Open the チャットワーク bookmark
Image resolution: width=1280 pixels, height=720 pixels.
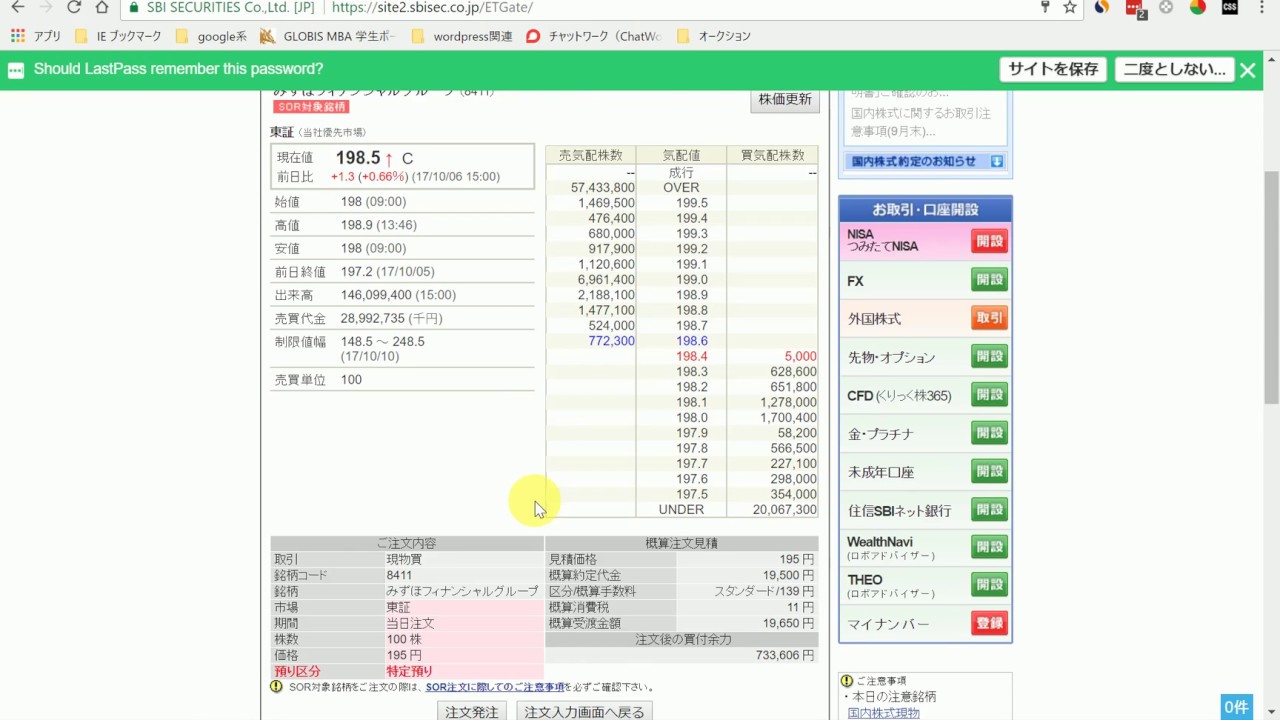coord(594,36)
